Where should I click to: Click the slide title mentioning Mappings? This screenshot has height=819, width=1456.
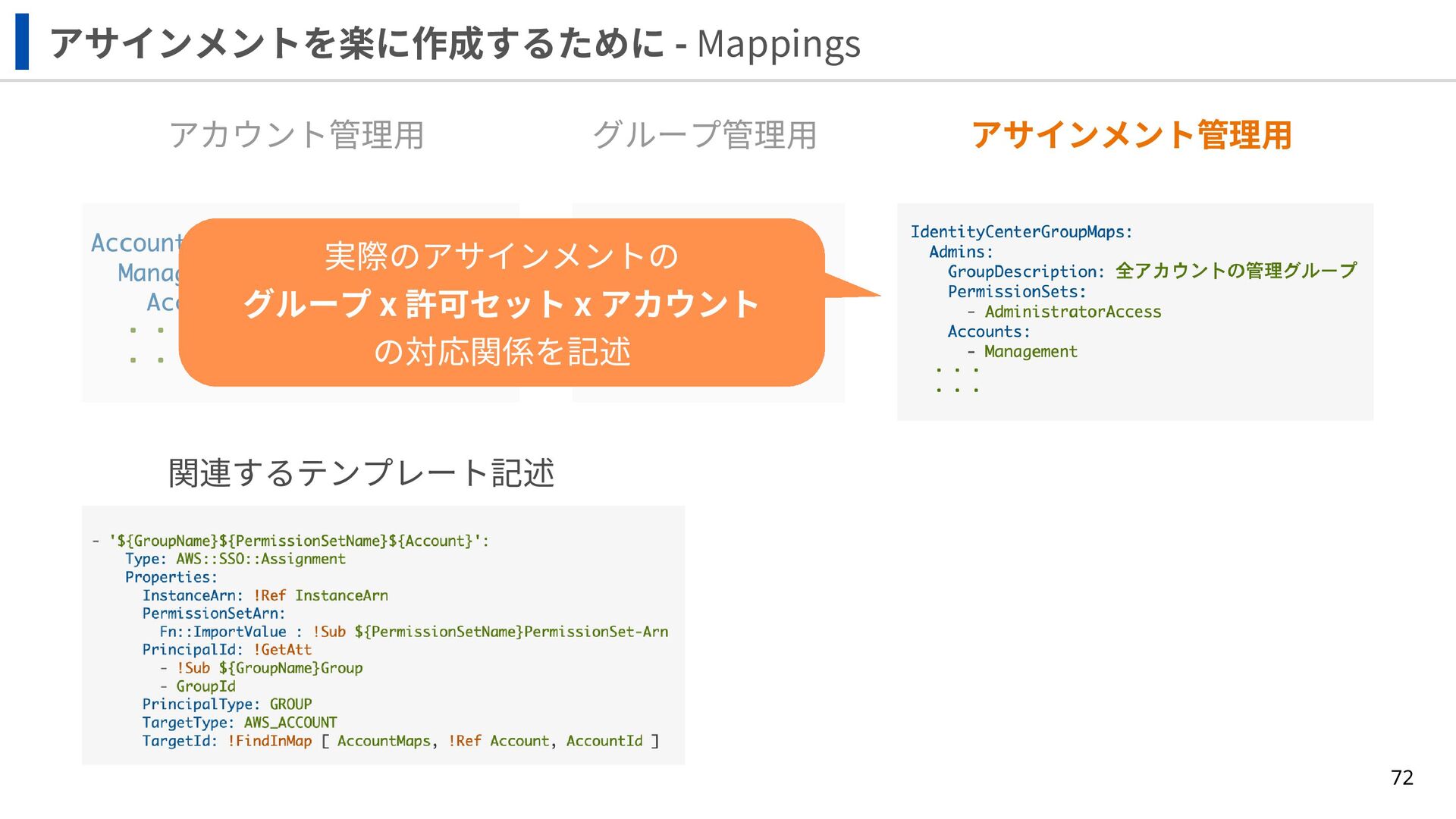tap(455, 43)
